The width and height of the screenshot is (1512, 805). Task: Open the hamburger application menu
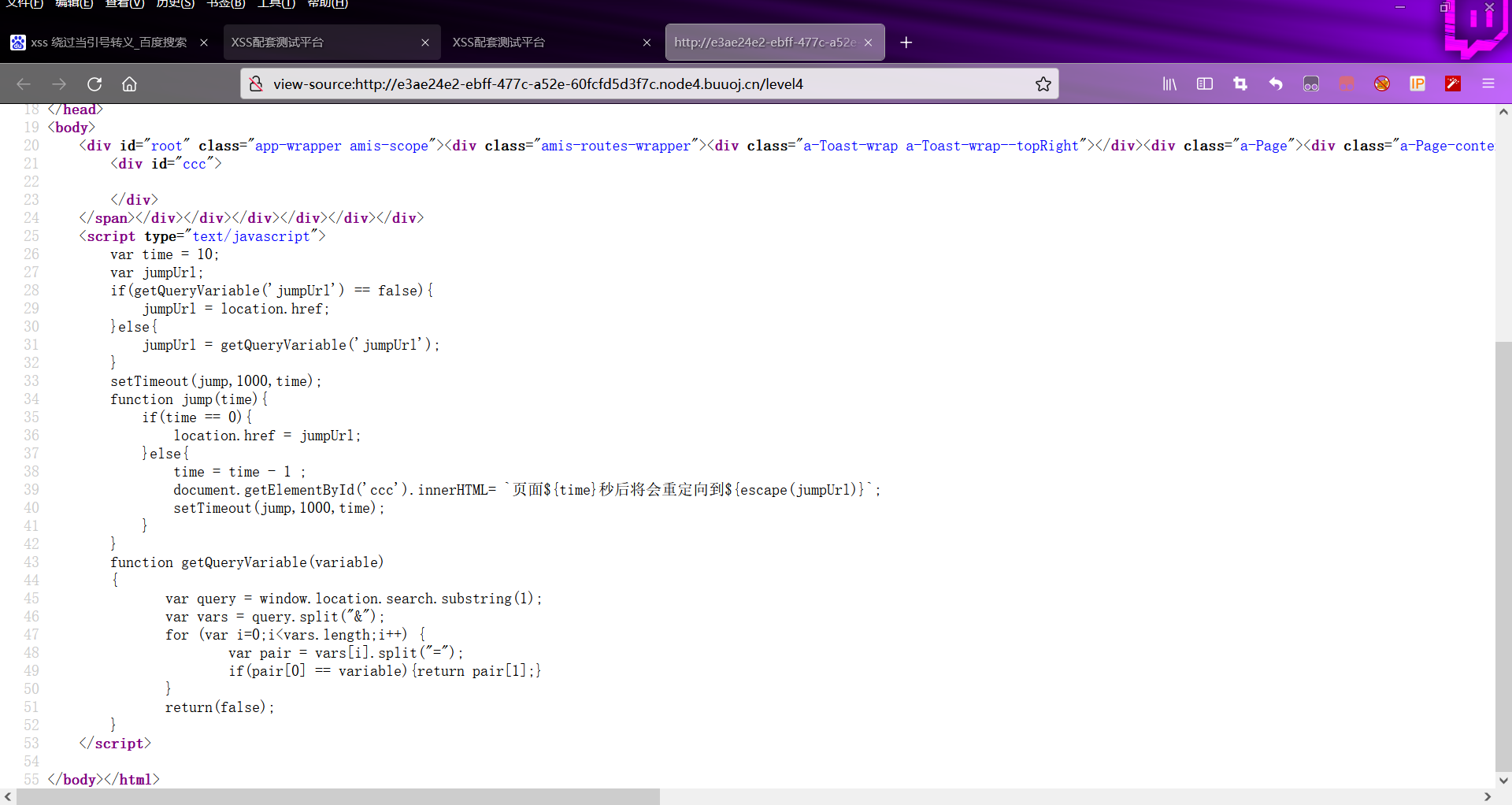(x=1489, y=83)
